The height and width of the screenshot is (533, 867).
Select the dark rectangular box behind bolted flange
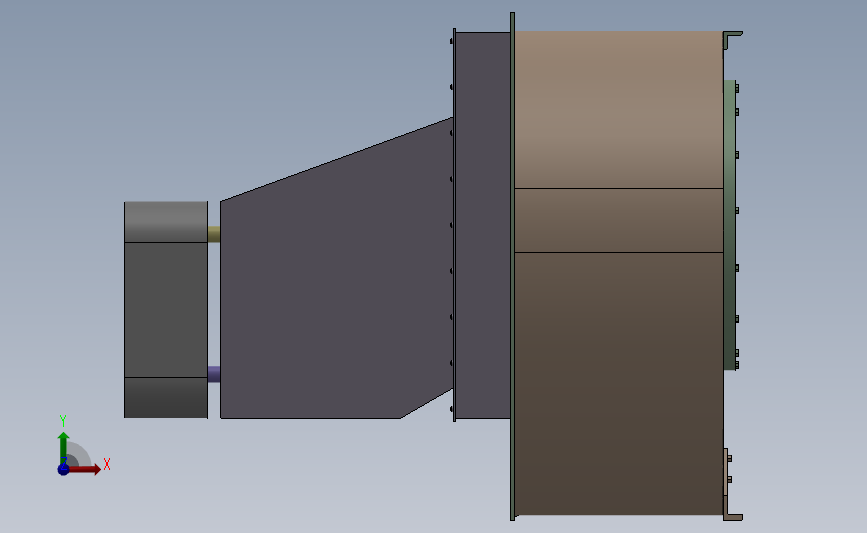click(x=483, y=225)
